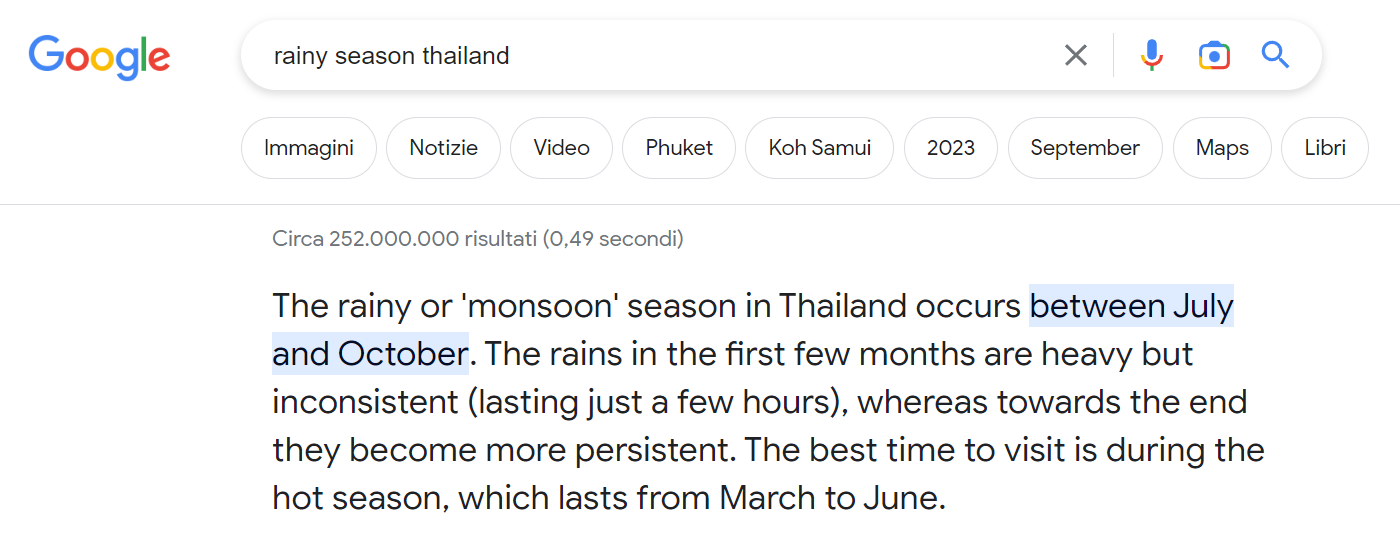The height and width of the screenshot is (558, 1400).
Task: Choose the September suggestion chip
Action: pos(1085,148)
